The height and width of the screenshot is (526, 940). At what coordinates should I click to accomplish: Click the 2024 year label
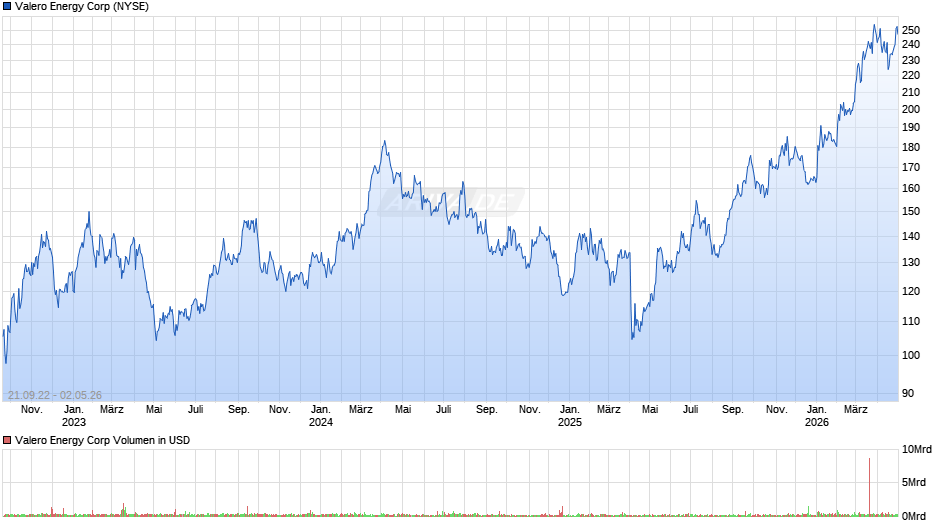[x=321, y=422]
